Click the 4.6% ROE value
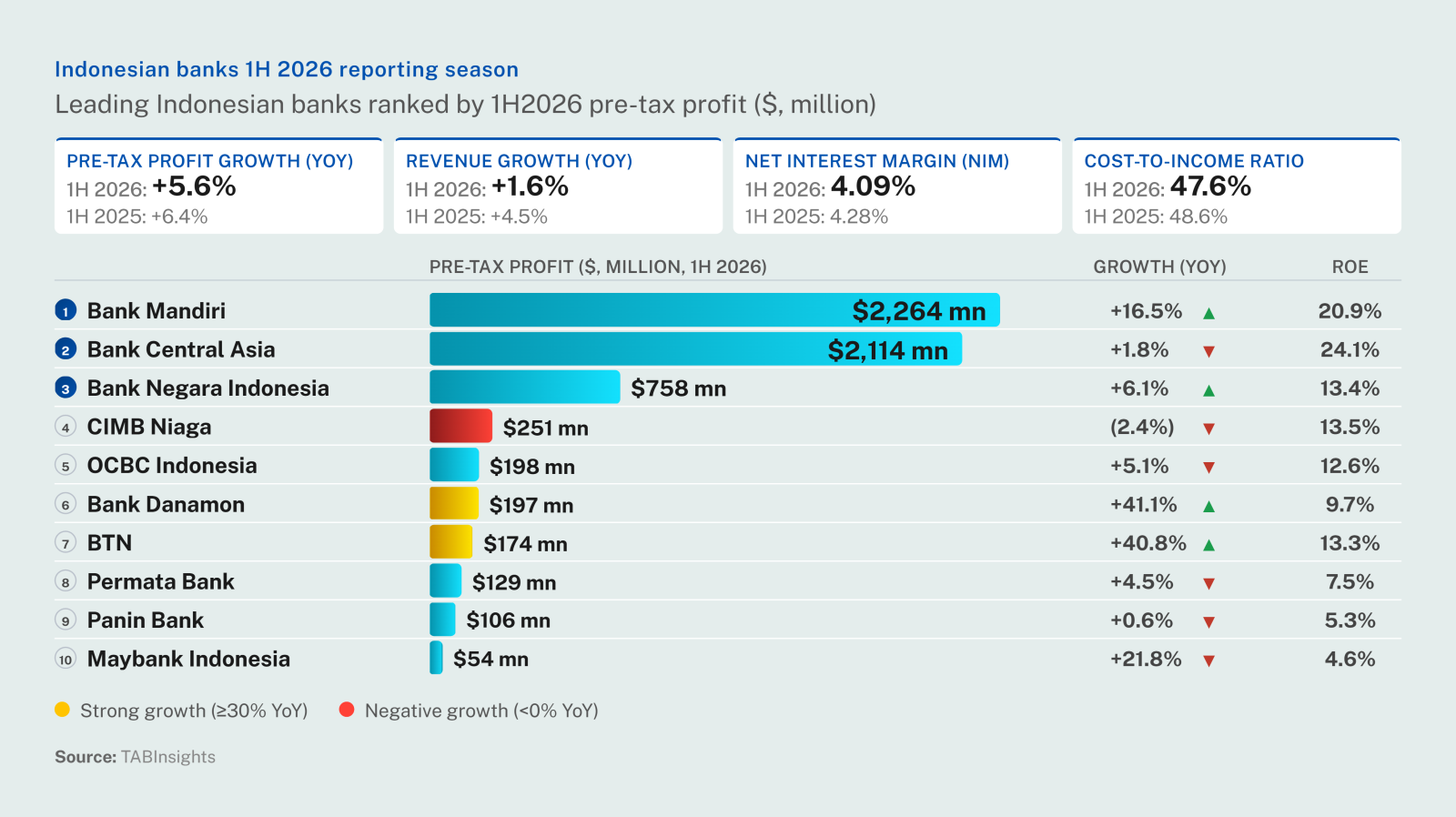Viewport: 1456px width, 817px height. 1350,659
